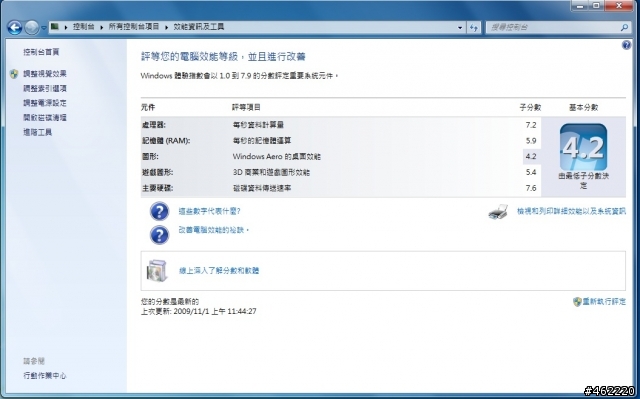
Task: Open 線上深入了解分數和軟體 link
Action: click(219, 270)
